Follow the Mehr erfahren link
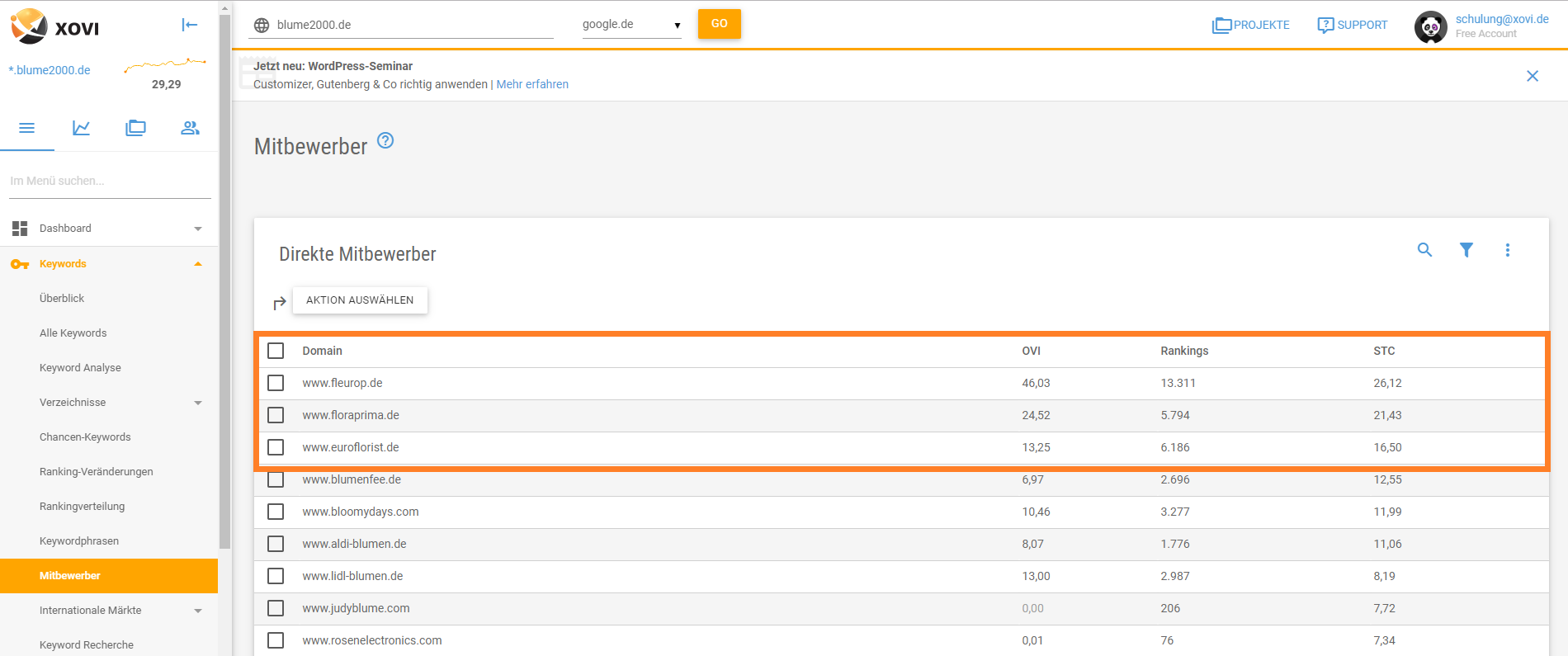Viewport: 1568px width, 656px height. pyautogui.click(x=532, y=84)
